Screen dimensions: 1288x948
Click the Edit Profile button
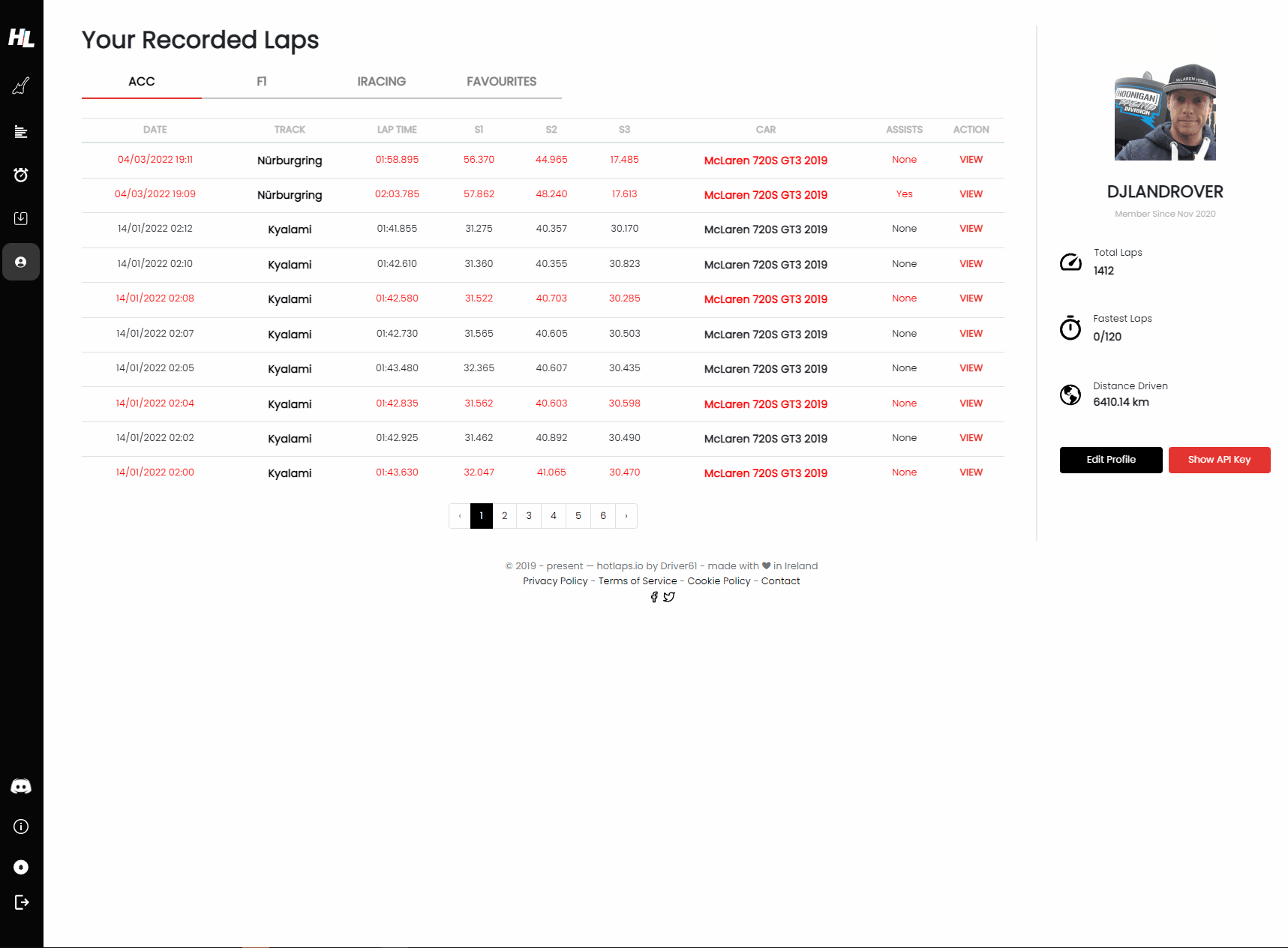(x=1111, y=460)
